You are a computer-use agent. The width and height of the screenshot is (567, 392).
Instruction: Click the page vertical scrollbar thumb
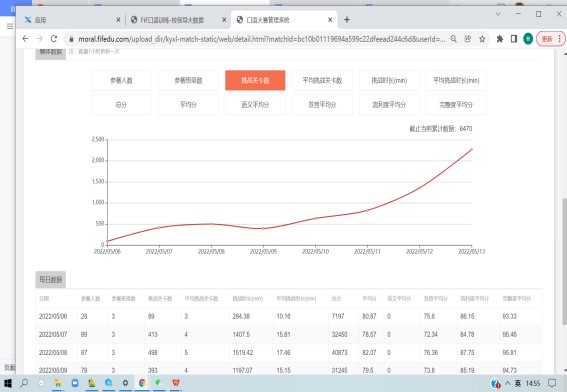click(x=564, y=261)
